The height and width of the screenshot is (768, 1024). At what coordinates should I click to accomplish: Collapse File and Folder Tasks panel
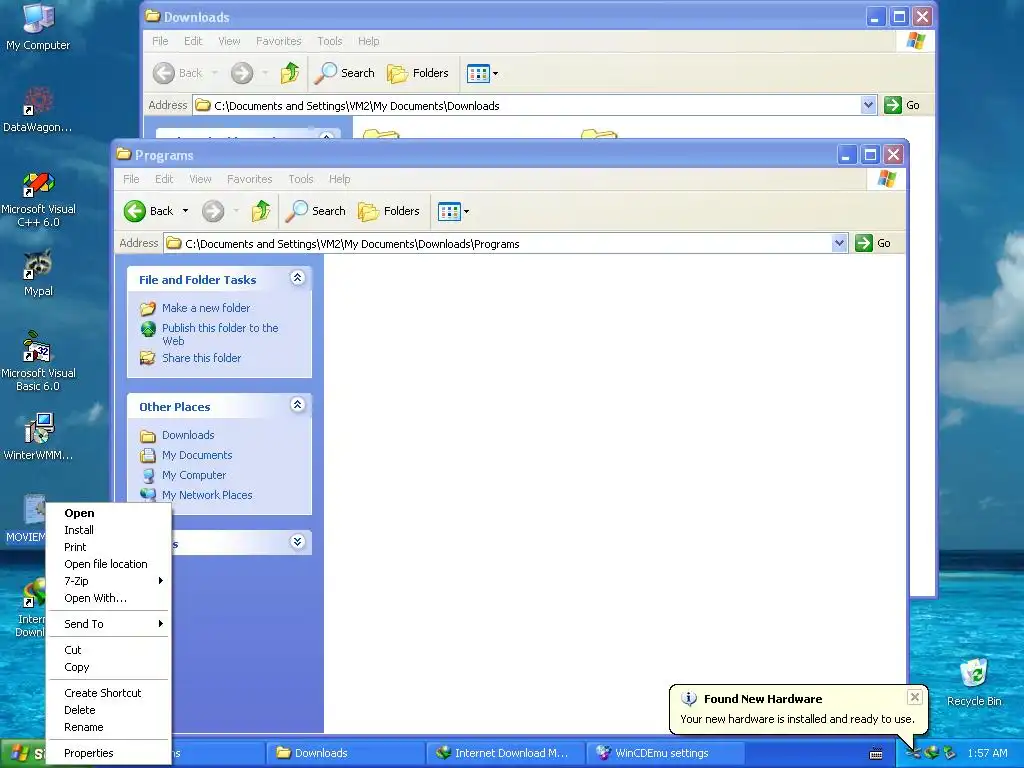pos(297,278)
